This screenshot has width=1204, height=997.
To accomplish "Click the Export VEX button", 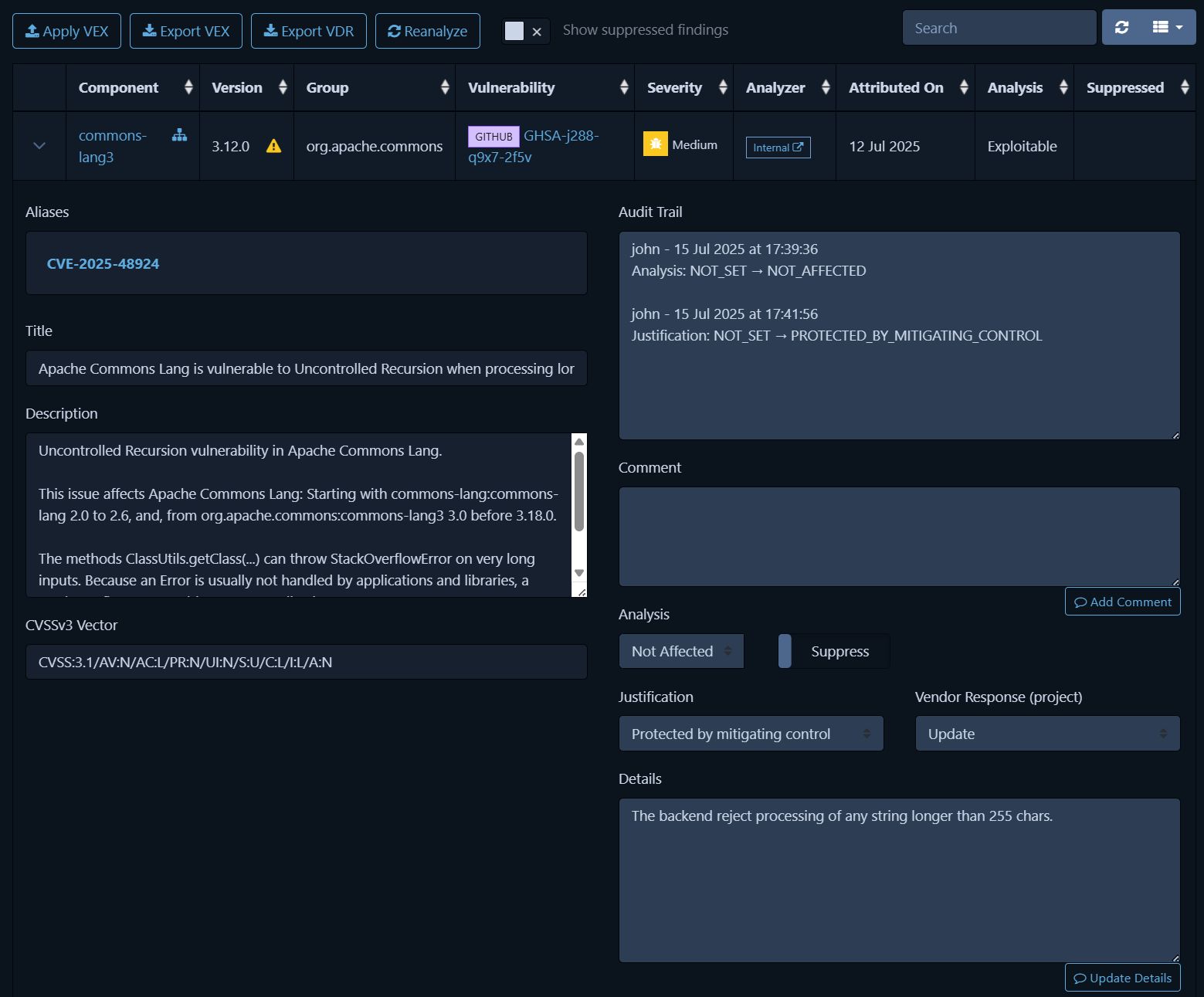I will coord(186,31).
